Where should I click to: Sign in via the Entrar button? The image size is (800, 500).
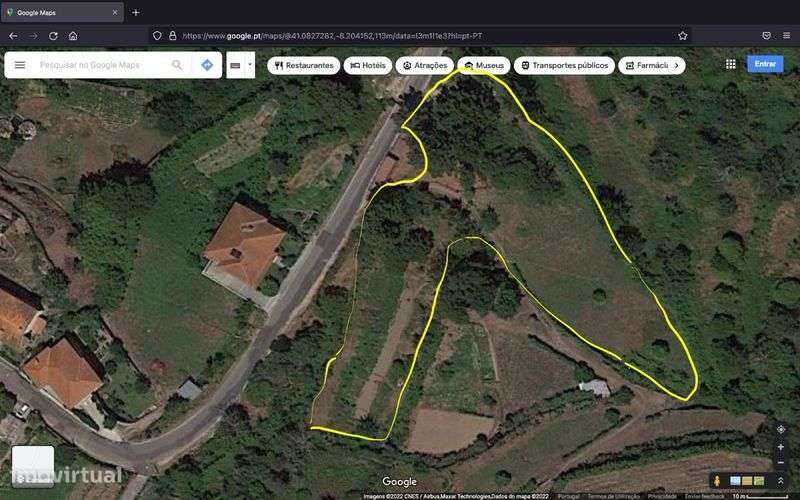pyautogui.click(x=765, y=64)
